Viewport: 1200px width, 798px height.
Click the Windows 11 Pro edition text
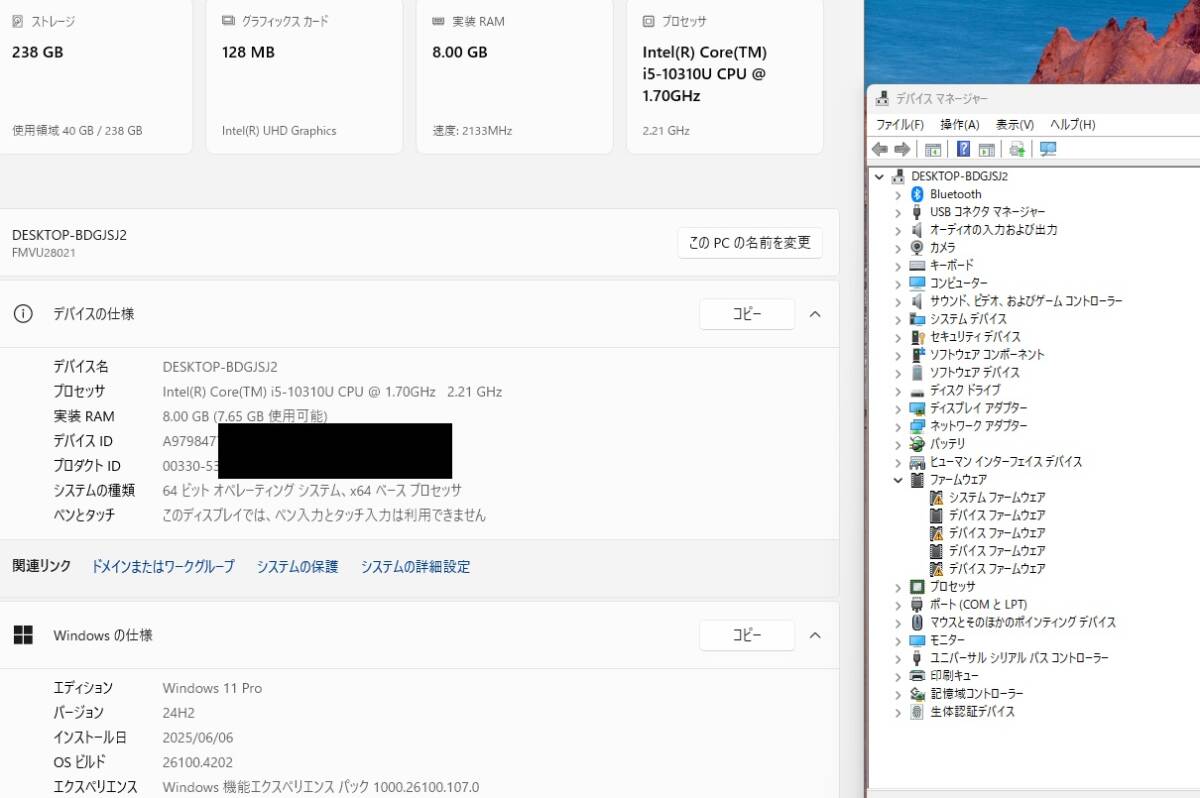[212, 688]
